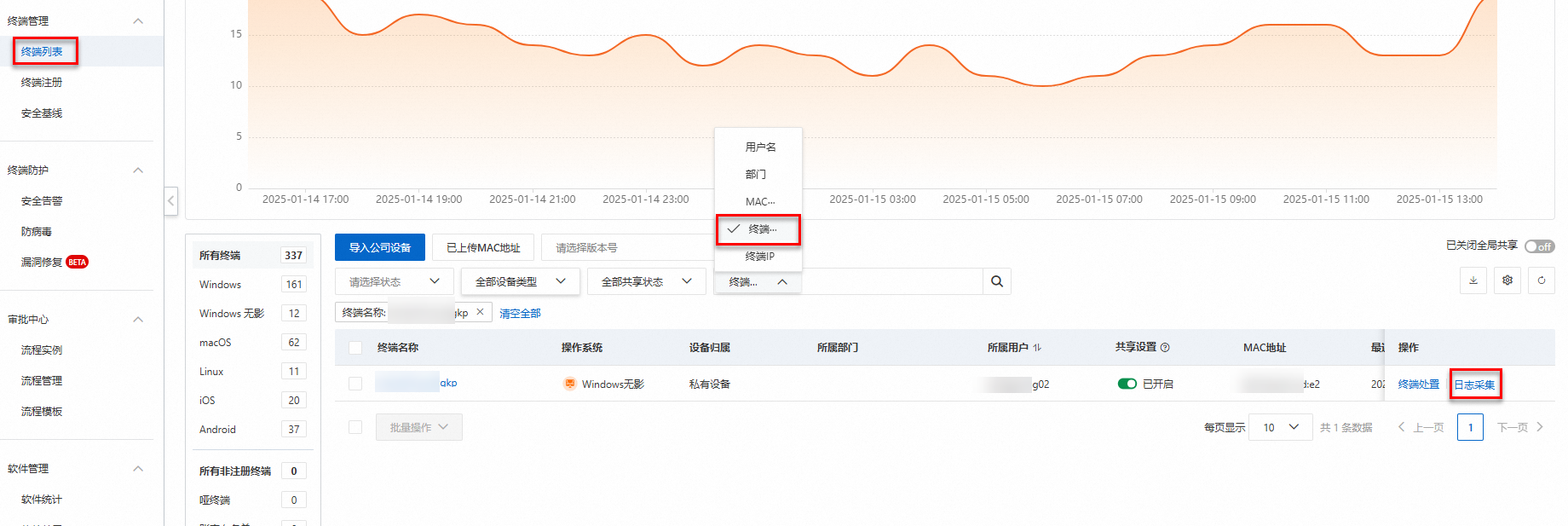Click the 导入公司设备 button
Screen dimensions: 1568x526
coord(380,247)
